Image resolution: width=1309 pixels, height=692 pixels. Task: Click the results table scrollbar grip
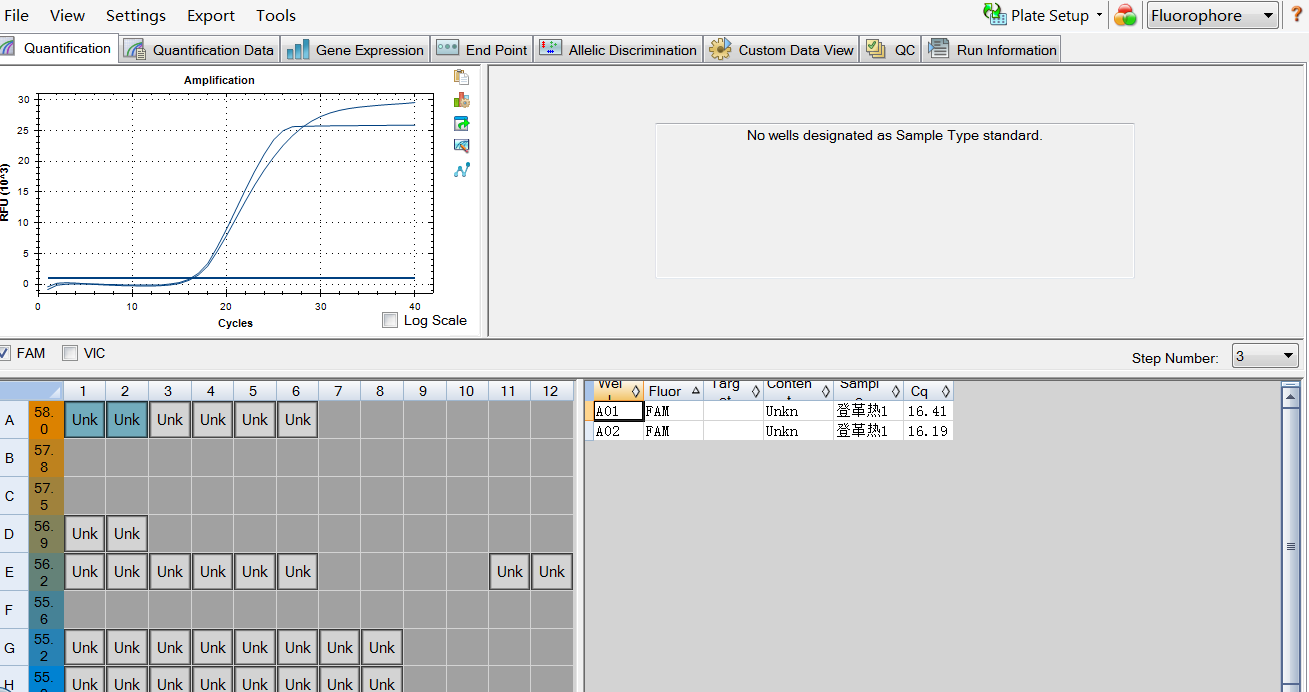point(1290,547)
